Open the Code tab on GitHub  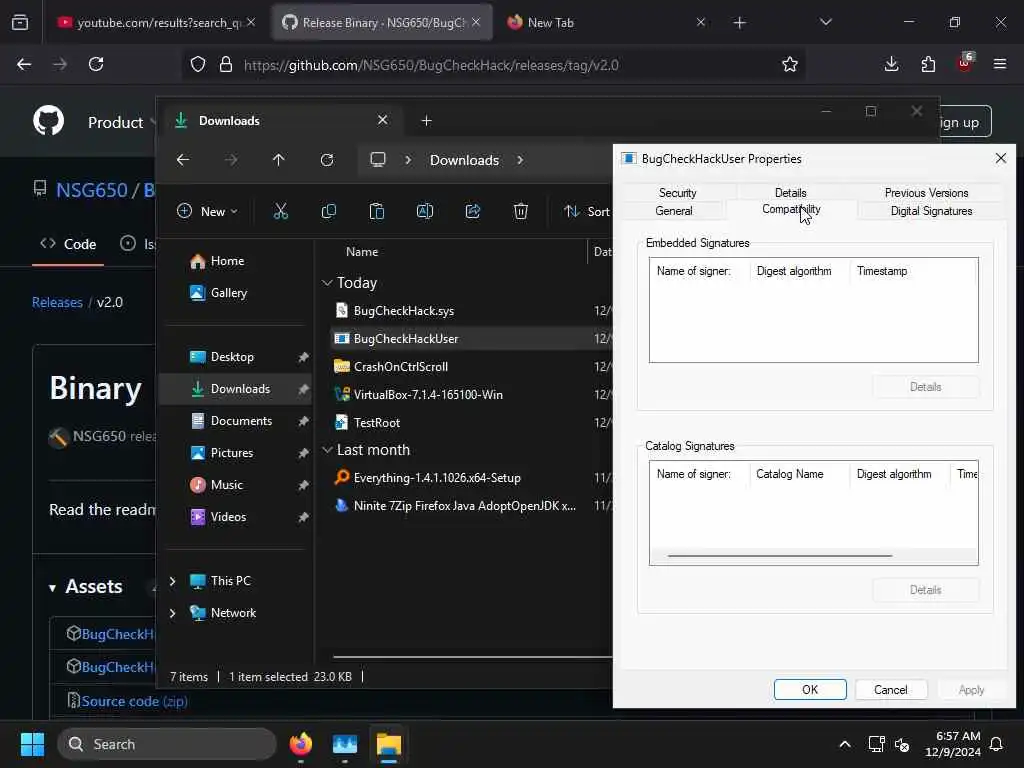[x=68, y=244]
